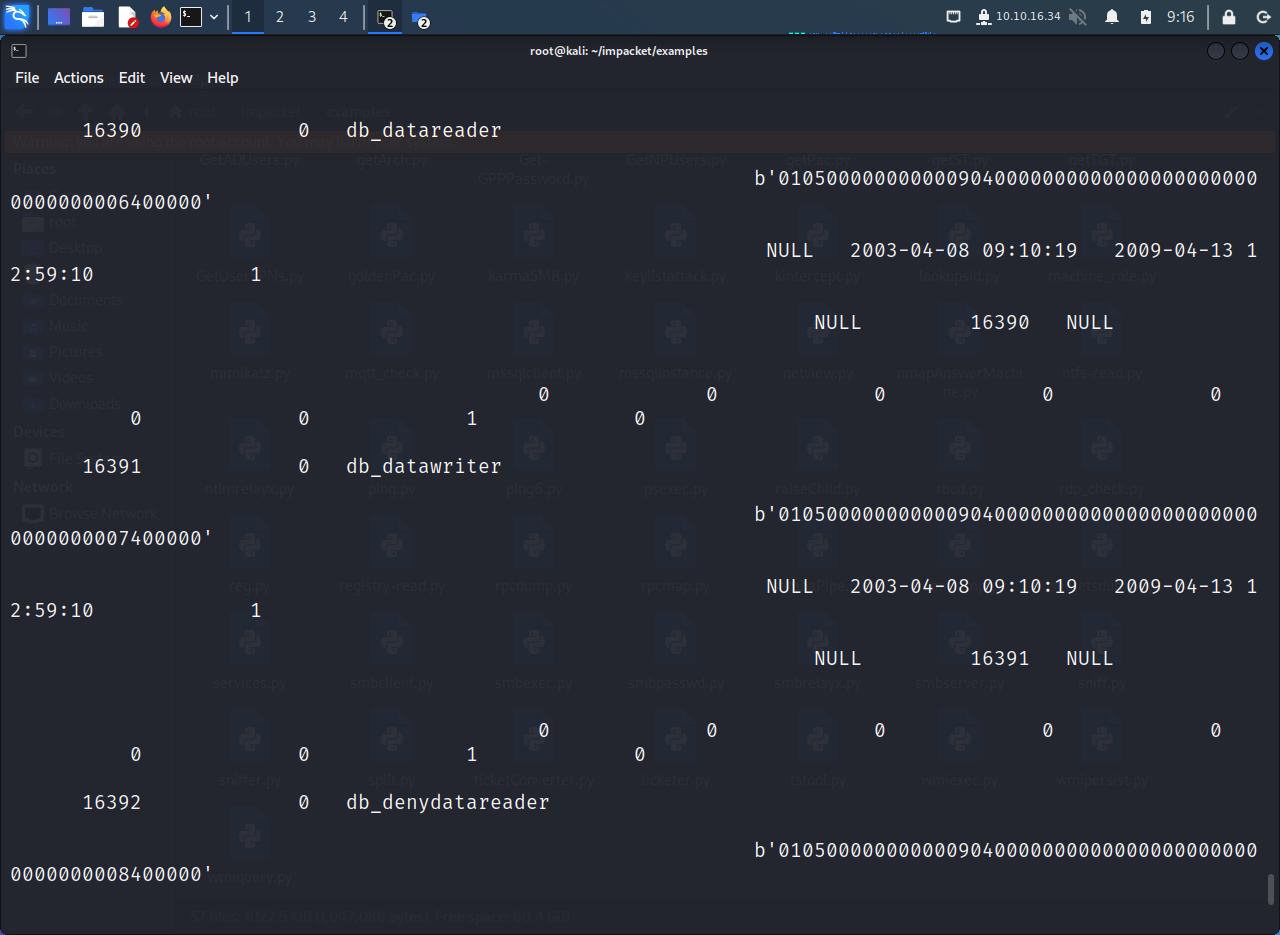Viewport: 1280px width, 935px height.
Task: Open the terminal emulator launcher
Action: point(191,17)
